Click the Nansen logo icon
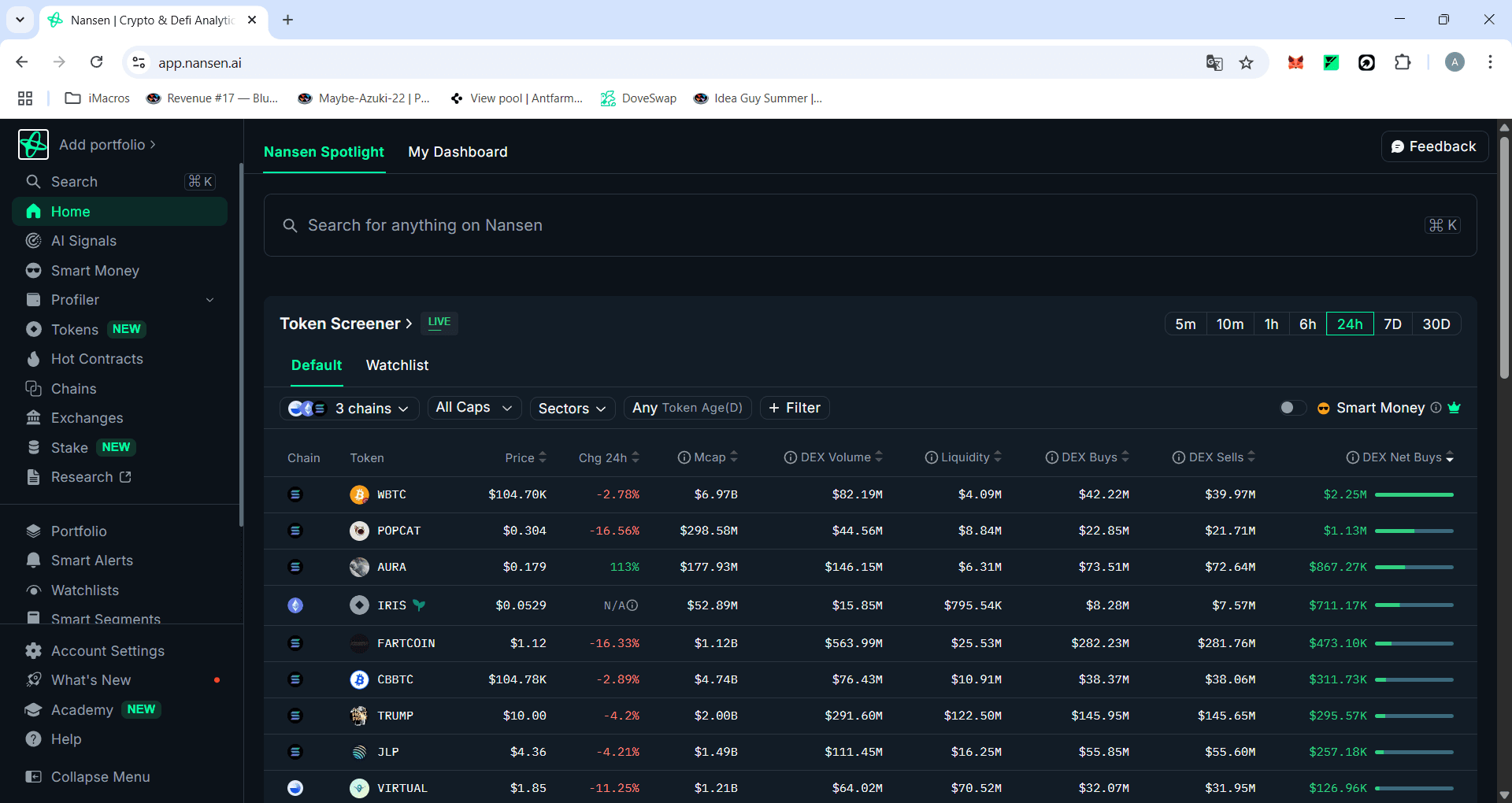This screenshot has width=1512, height=803. pos(33,145)
